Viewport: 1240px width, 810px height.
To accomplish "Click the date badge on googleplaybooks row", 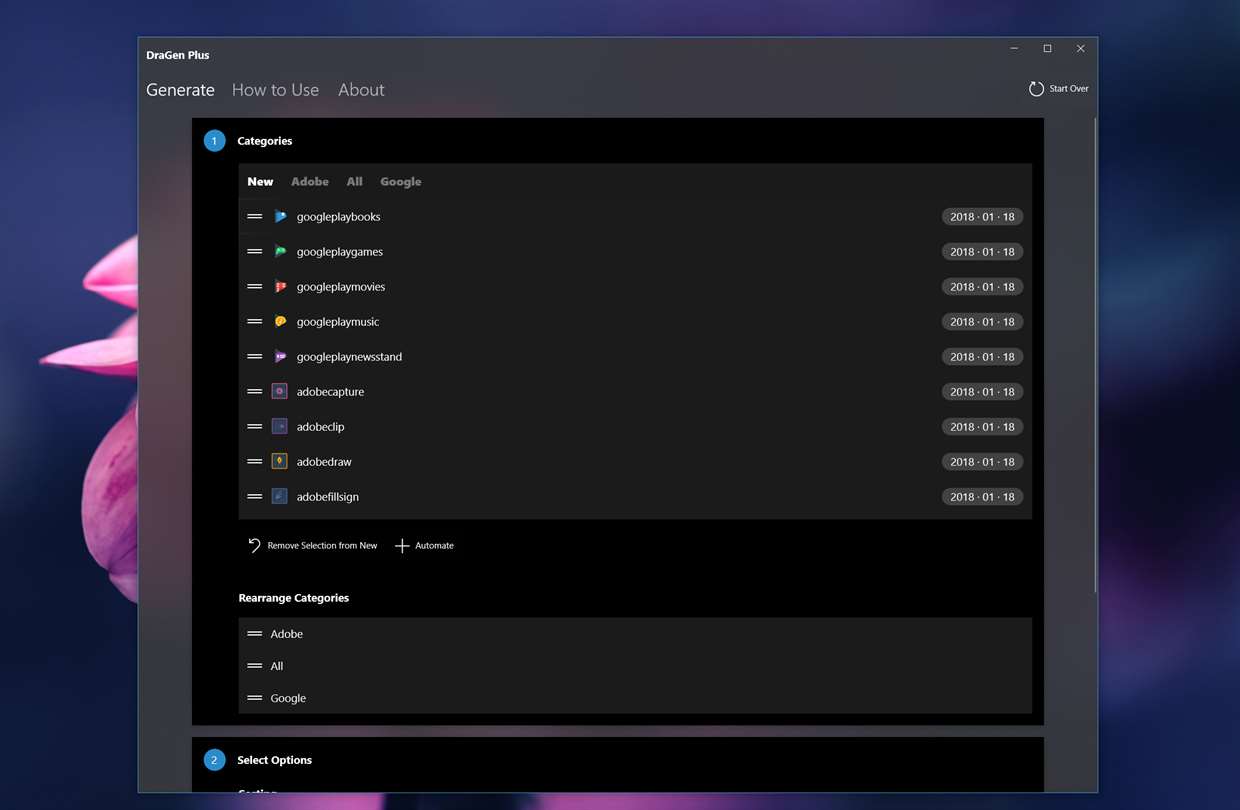I will [x=982, y=217].
